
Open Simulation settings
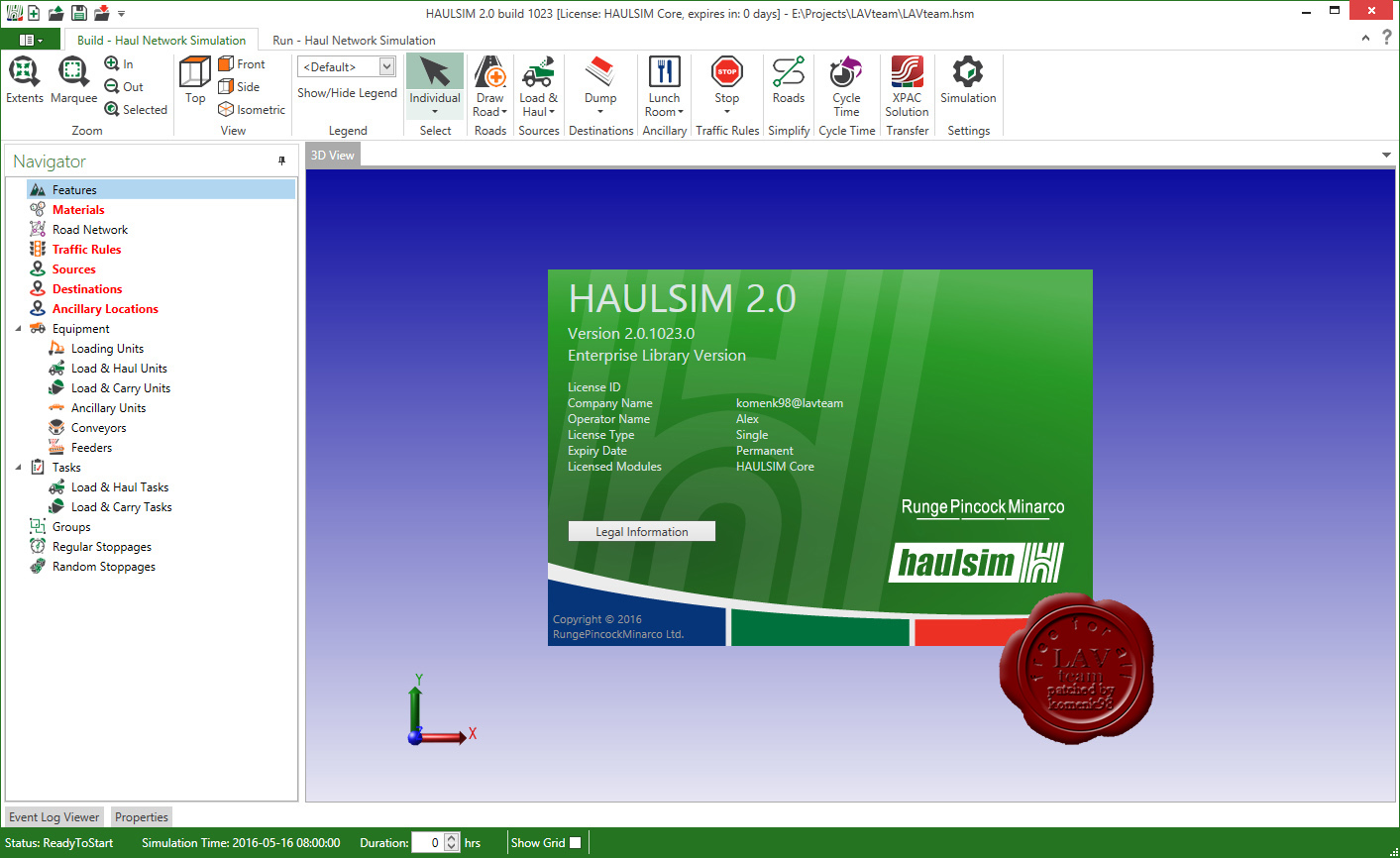[968, 80]
